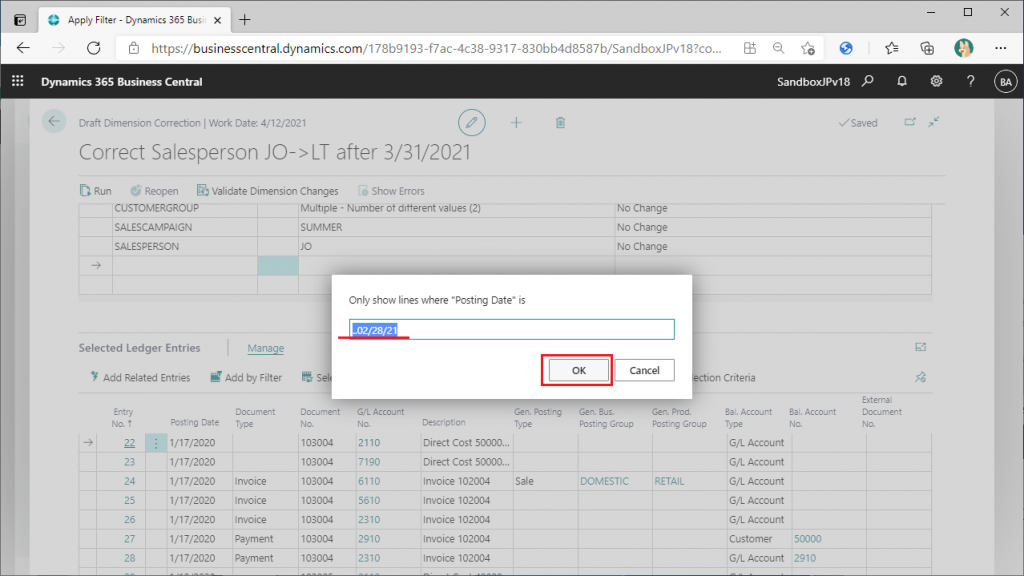1024x576 pixels.
Task: Go back using the page back arrow
Action: (54, 122)
